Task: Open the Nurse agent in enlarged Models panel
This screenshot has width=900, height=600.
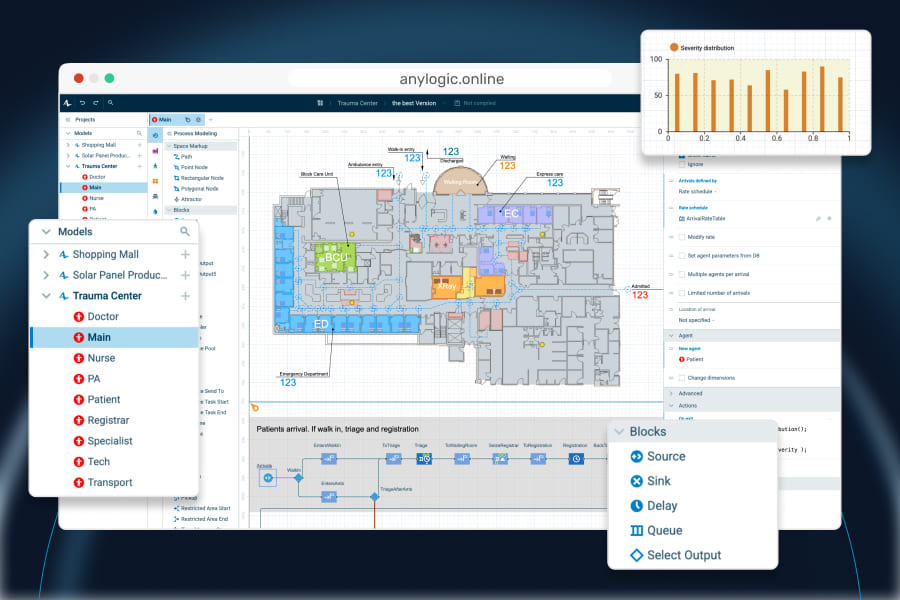Action: 95,358
